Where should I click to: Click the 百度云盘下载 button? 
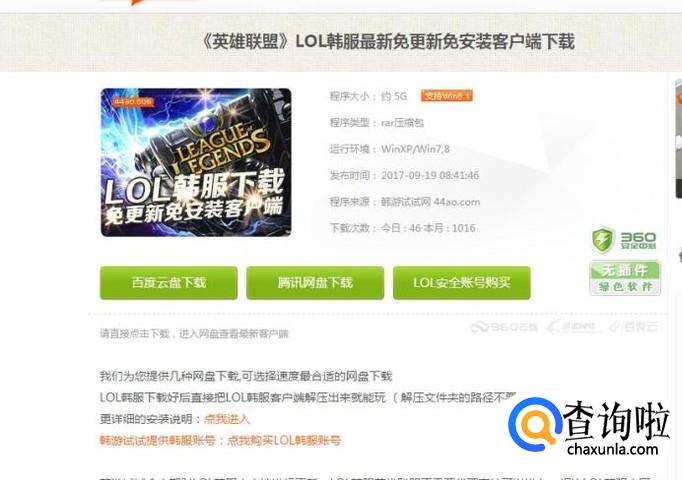(x=169, y=283)
